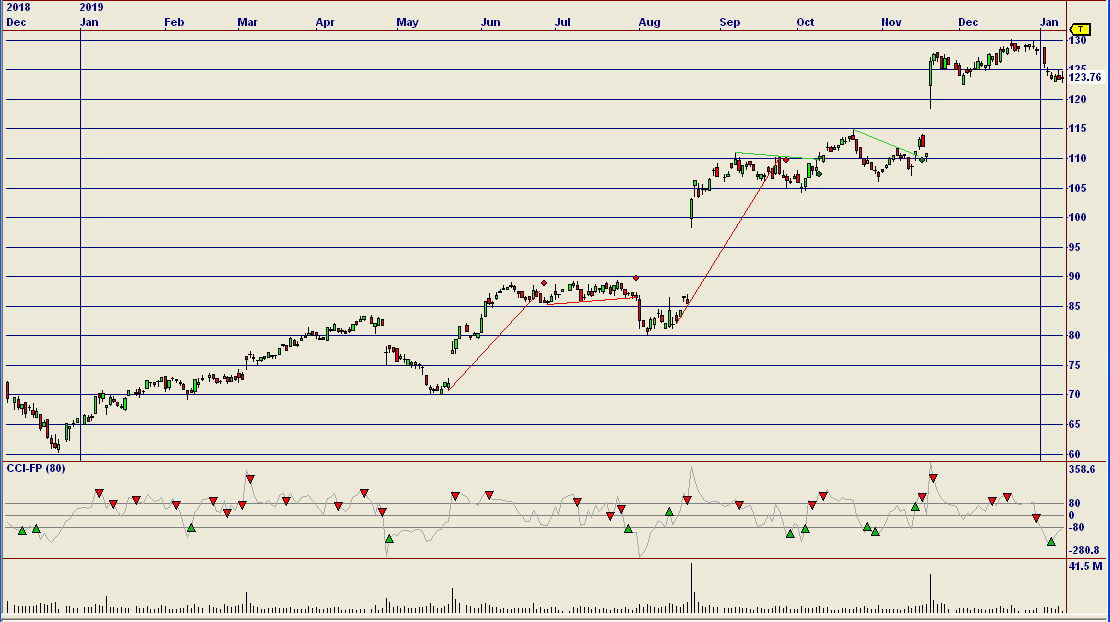Viewport: 1110px width, 622px height.
Task: Select the green trendline descending from October high
Action: tap(888, 143)
